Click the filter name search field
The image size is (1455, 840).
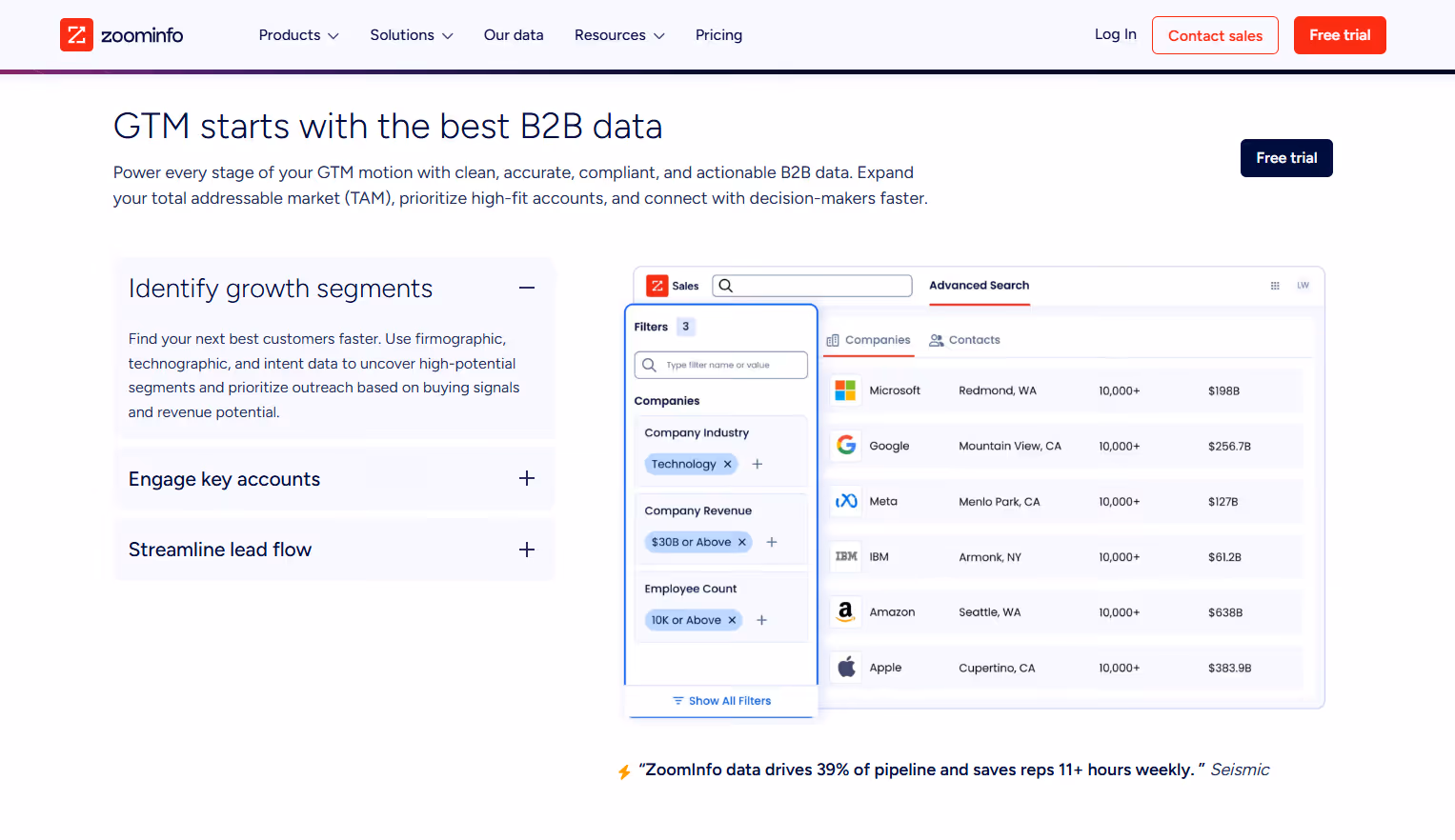point(721,365)
